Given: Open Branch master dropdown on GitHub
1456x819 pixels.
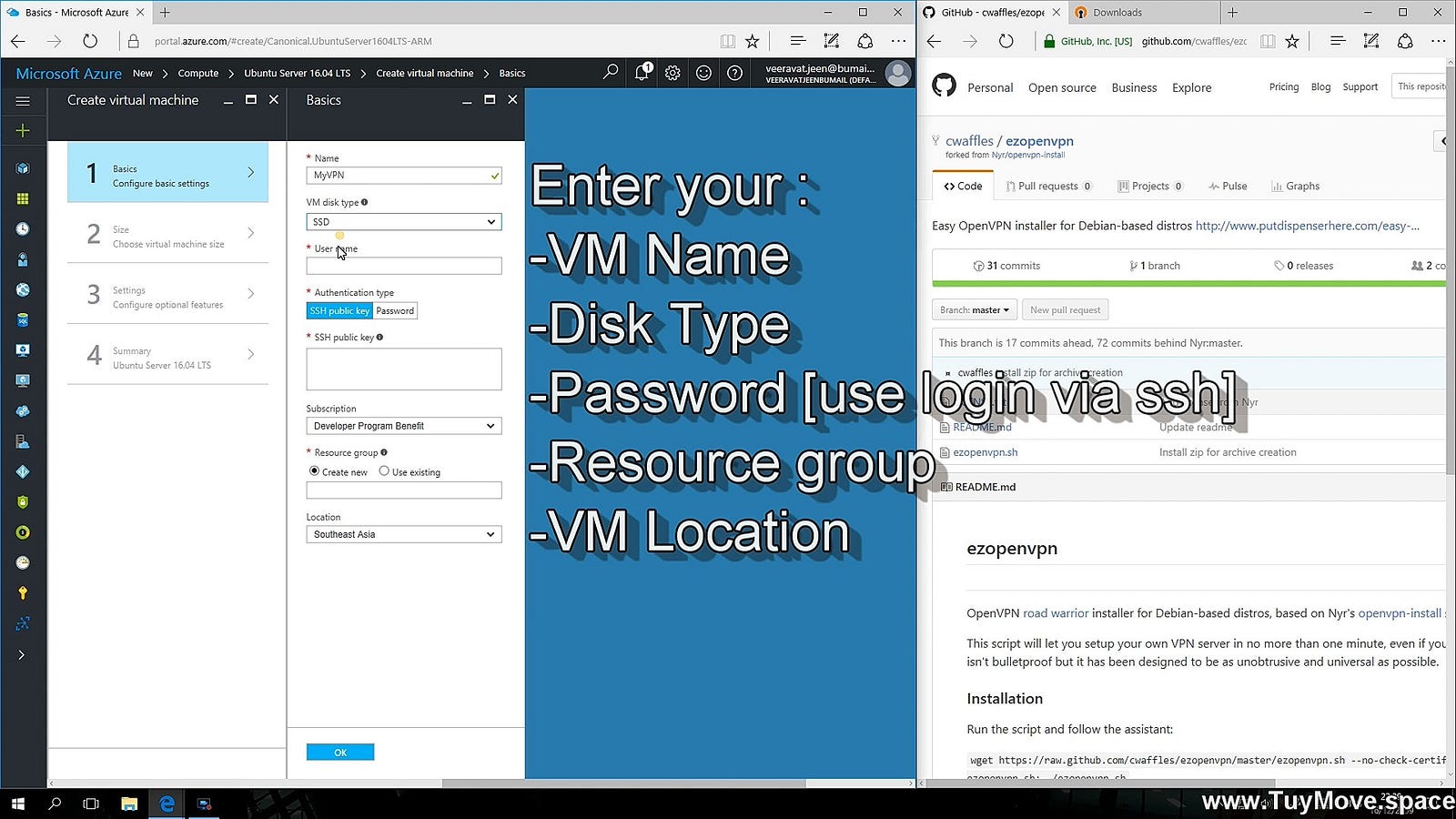Looking at the screenshot, I should (x=975, y=310).
